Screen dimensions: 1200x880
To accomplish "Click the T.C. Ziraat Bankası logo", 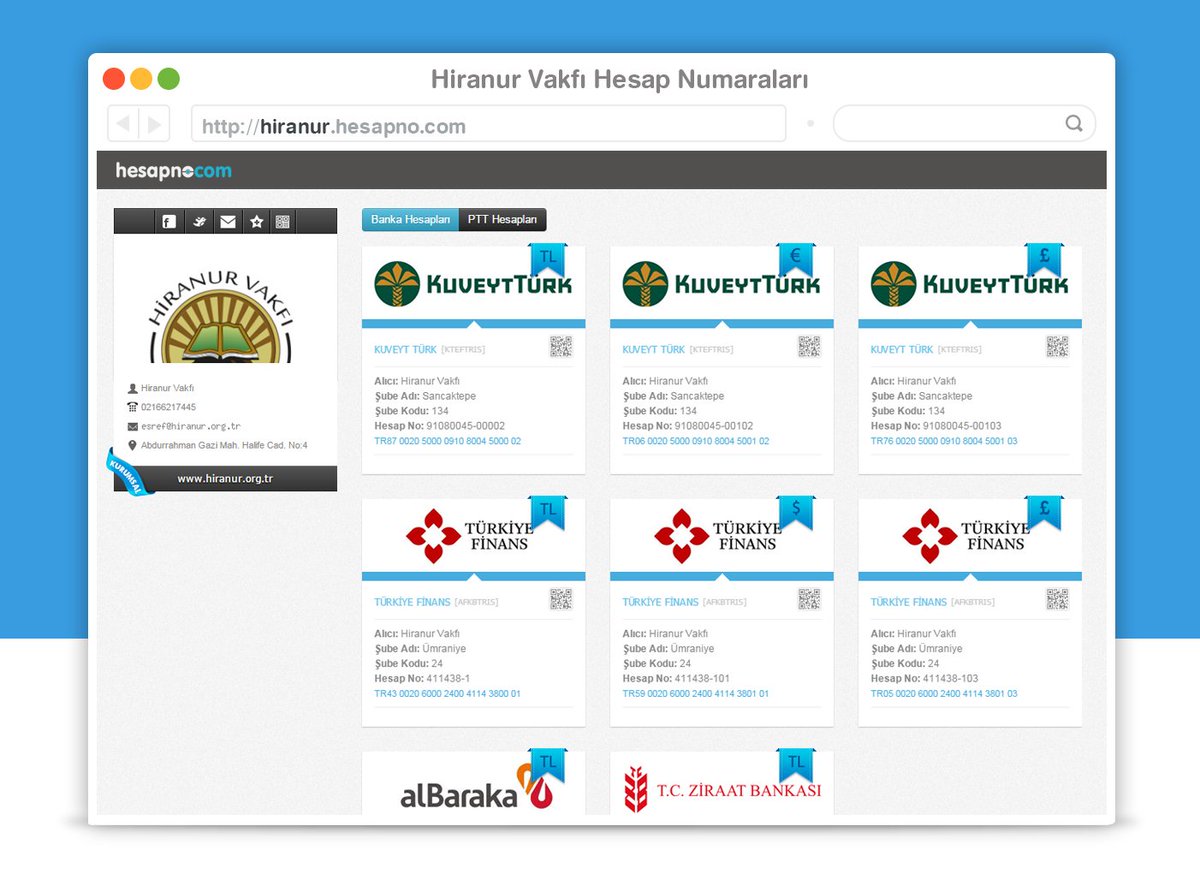I will point(722,789).
